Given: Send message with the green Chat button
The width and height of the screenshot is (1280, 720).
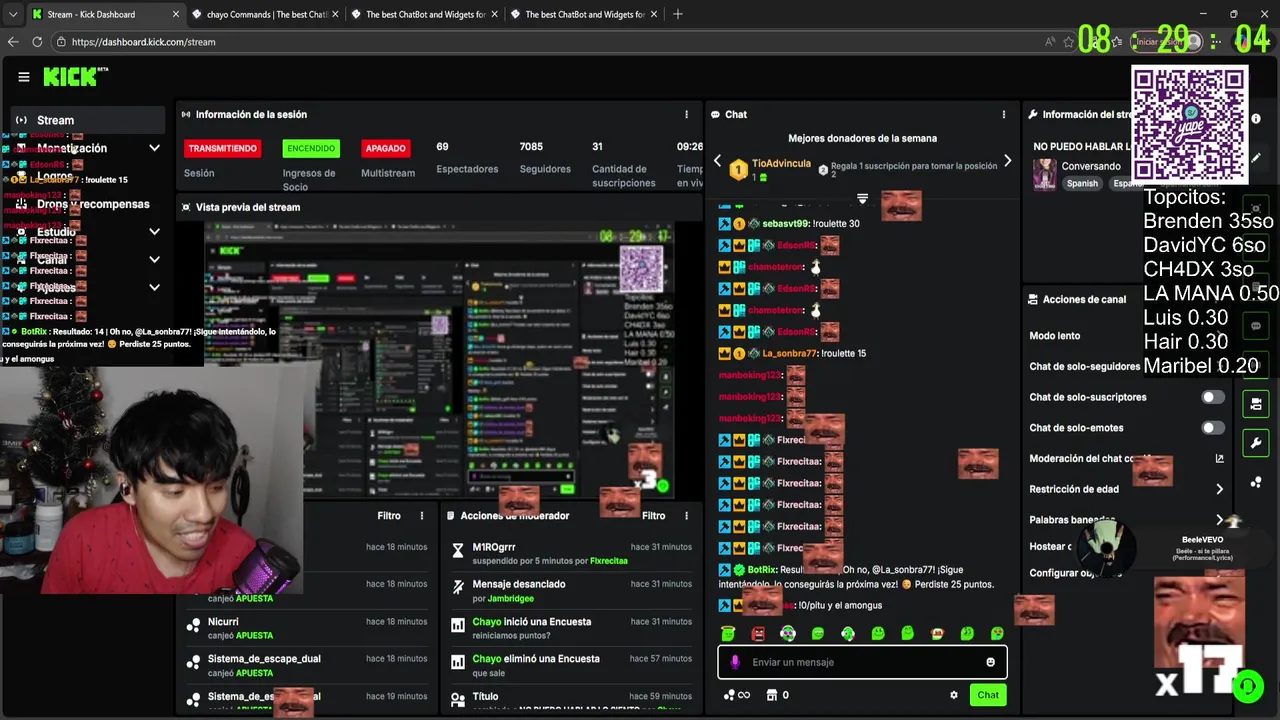Looking at the screenshot, I should click(x=988, y=695).
